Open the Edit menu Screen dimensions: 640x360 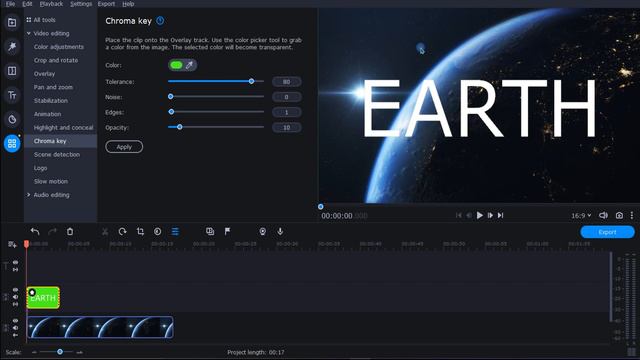(x=27, y=4)
